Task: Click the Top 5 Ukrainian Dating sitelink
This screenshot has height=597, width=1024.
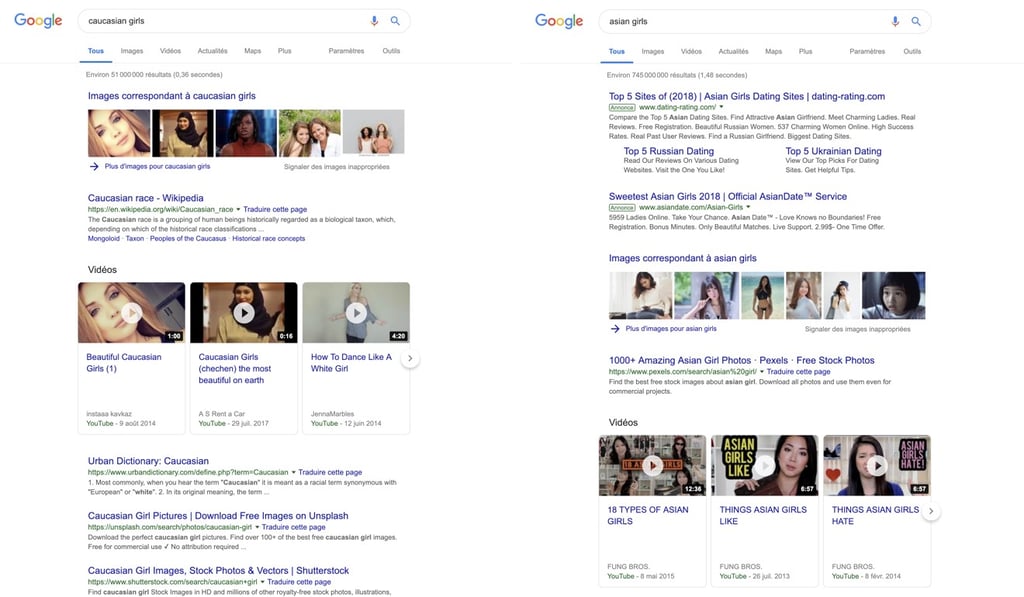Action: pos(833,151)
